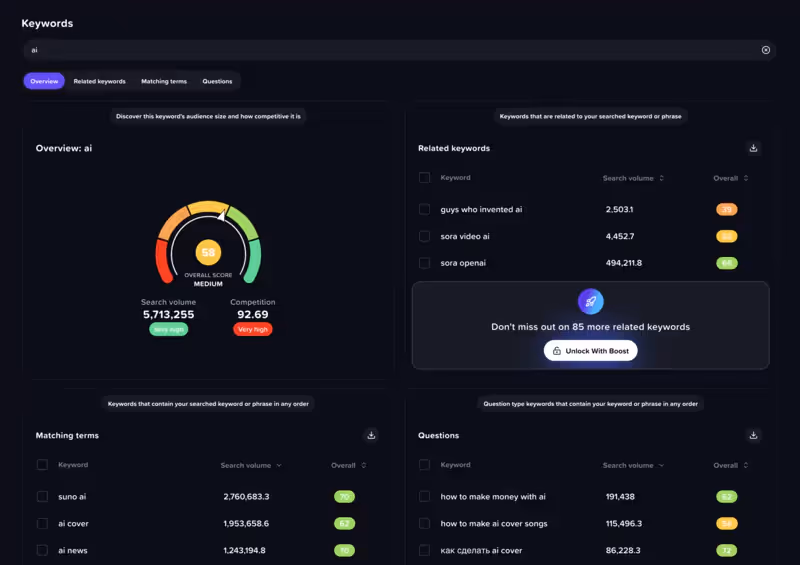Open the Matching terms tab
The height and width of the screenshot is (565, 800).
(164, 81)
